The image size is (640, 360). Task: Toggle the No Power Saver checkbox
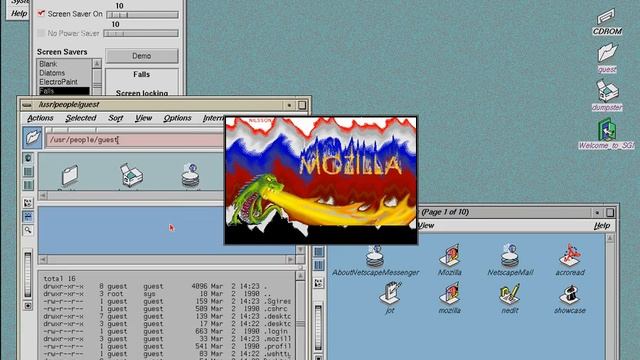(x=41, y=33)
